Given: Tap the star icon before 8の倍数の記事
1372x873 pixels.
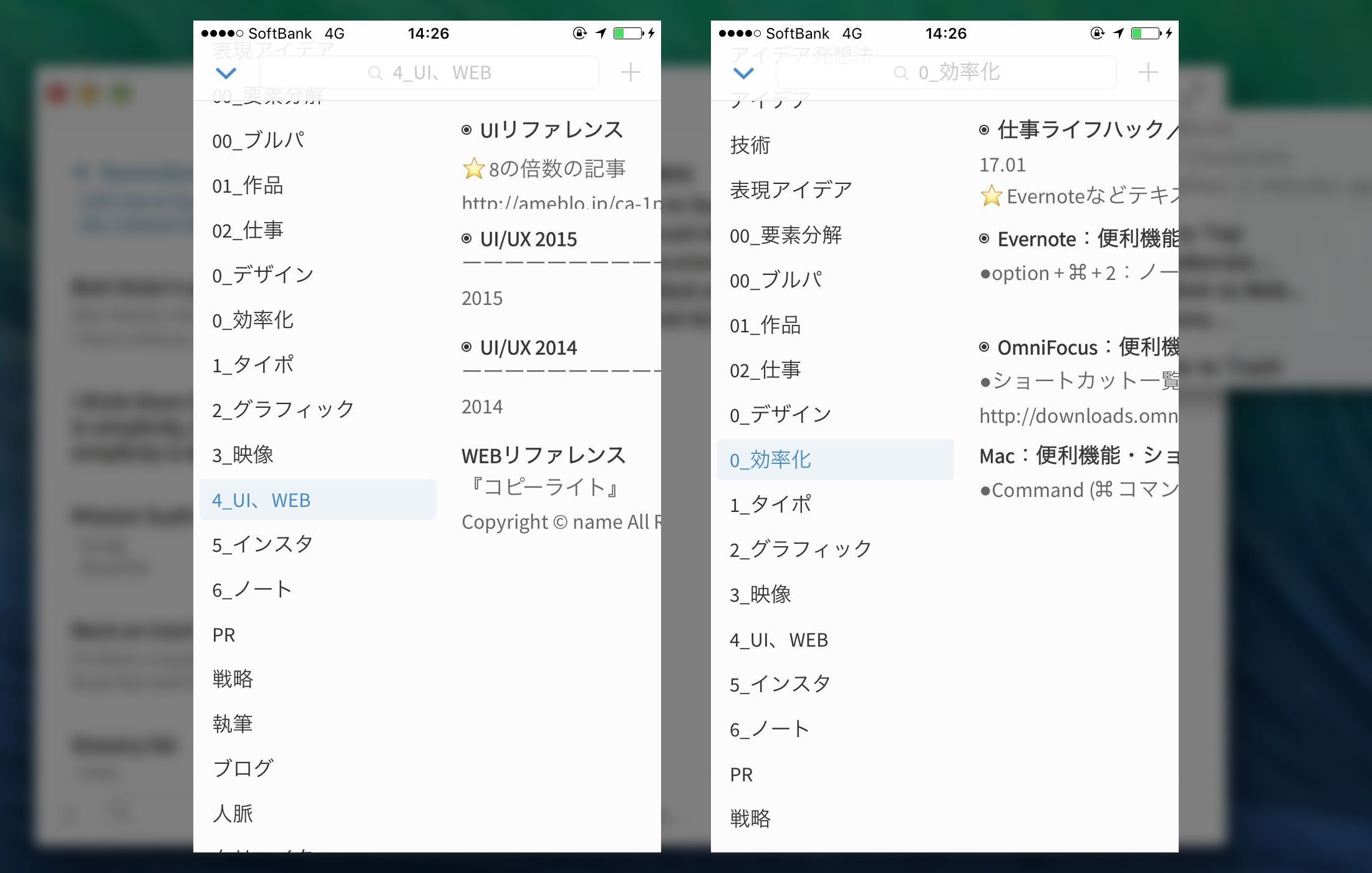Looking at the screenshot, I should pos(474,166).
